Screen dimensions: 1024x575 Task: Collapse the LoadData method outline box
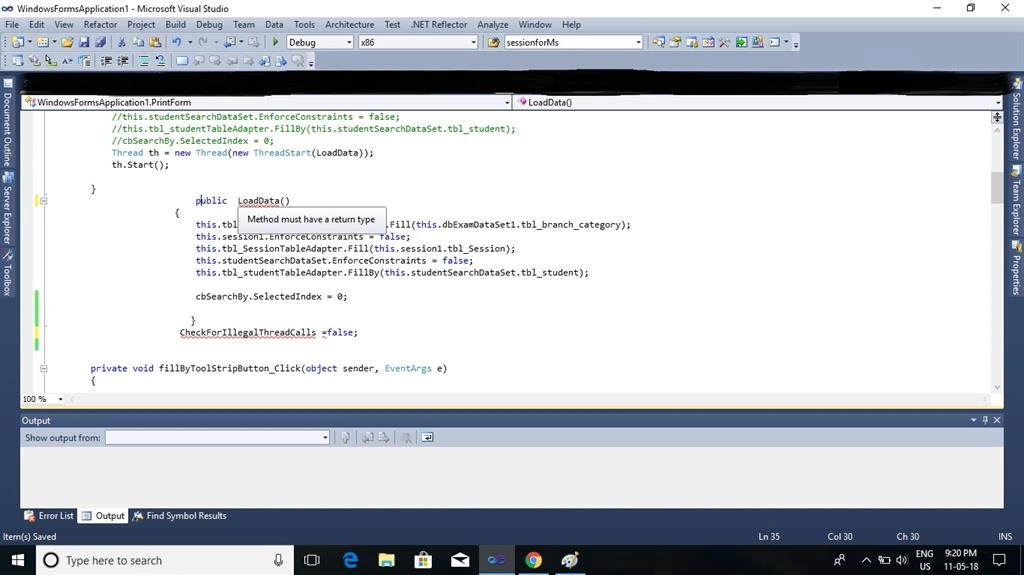point(44,201)
